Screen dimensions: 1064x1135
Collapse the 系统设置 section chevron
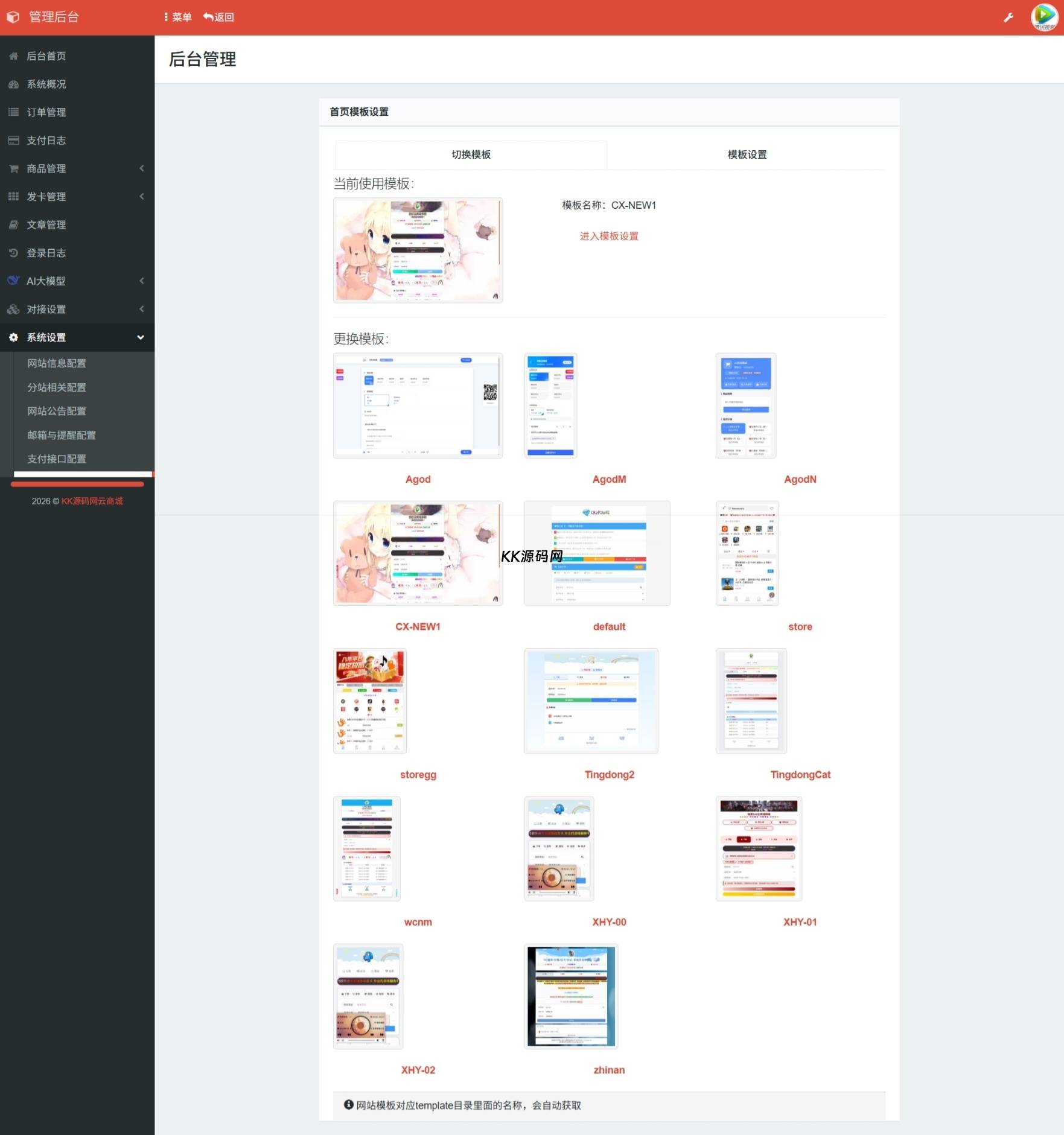point(141,337)
